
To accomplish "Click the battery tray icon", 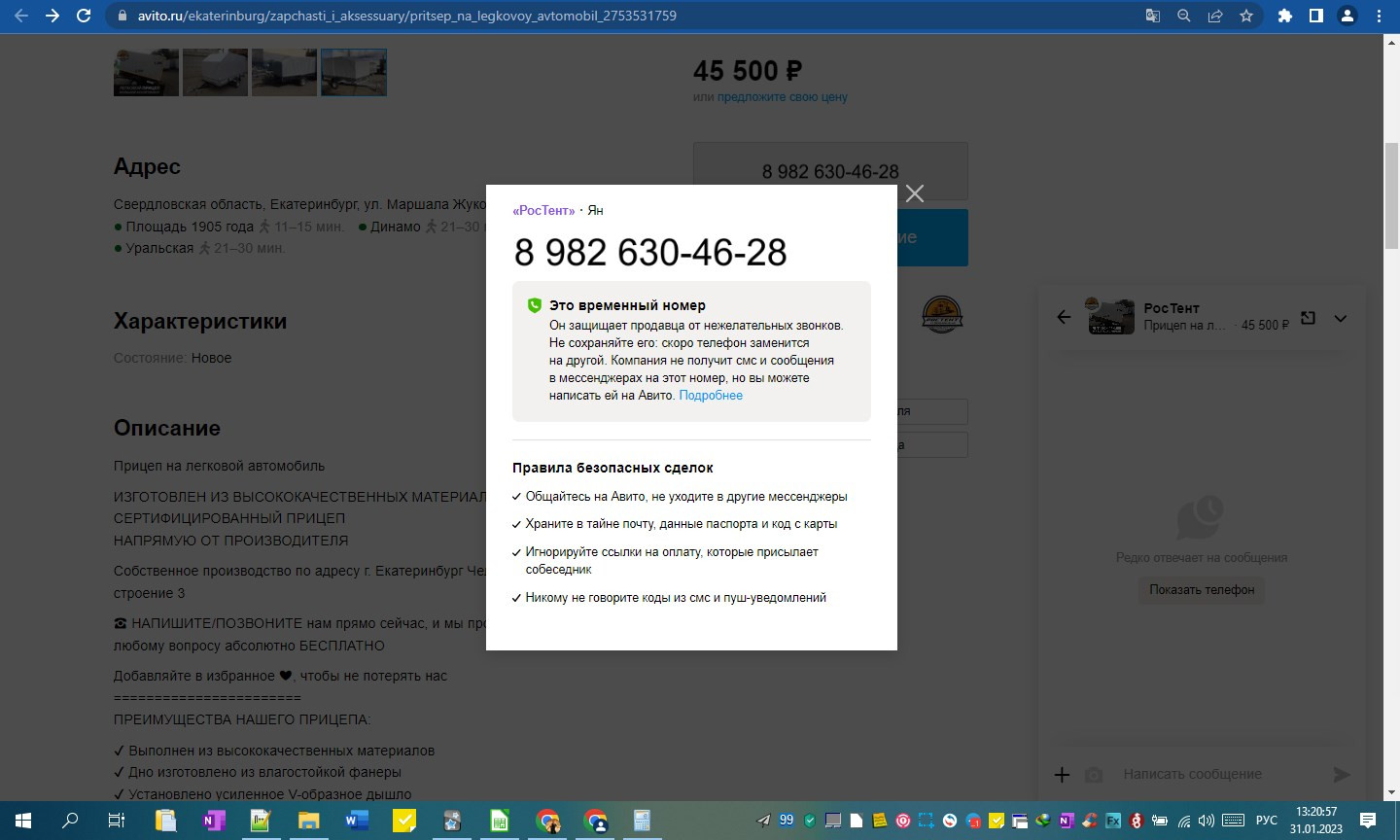I will [x=1160, y=821].
